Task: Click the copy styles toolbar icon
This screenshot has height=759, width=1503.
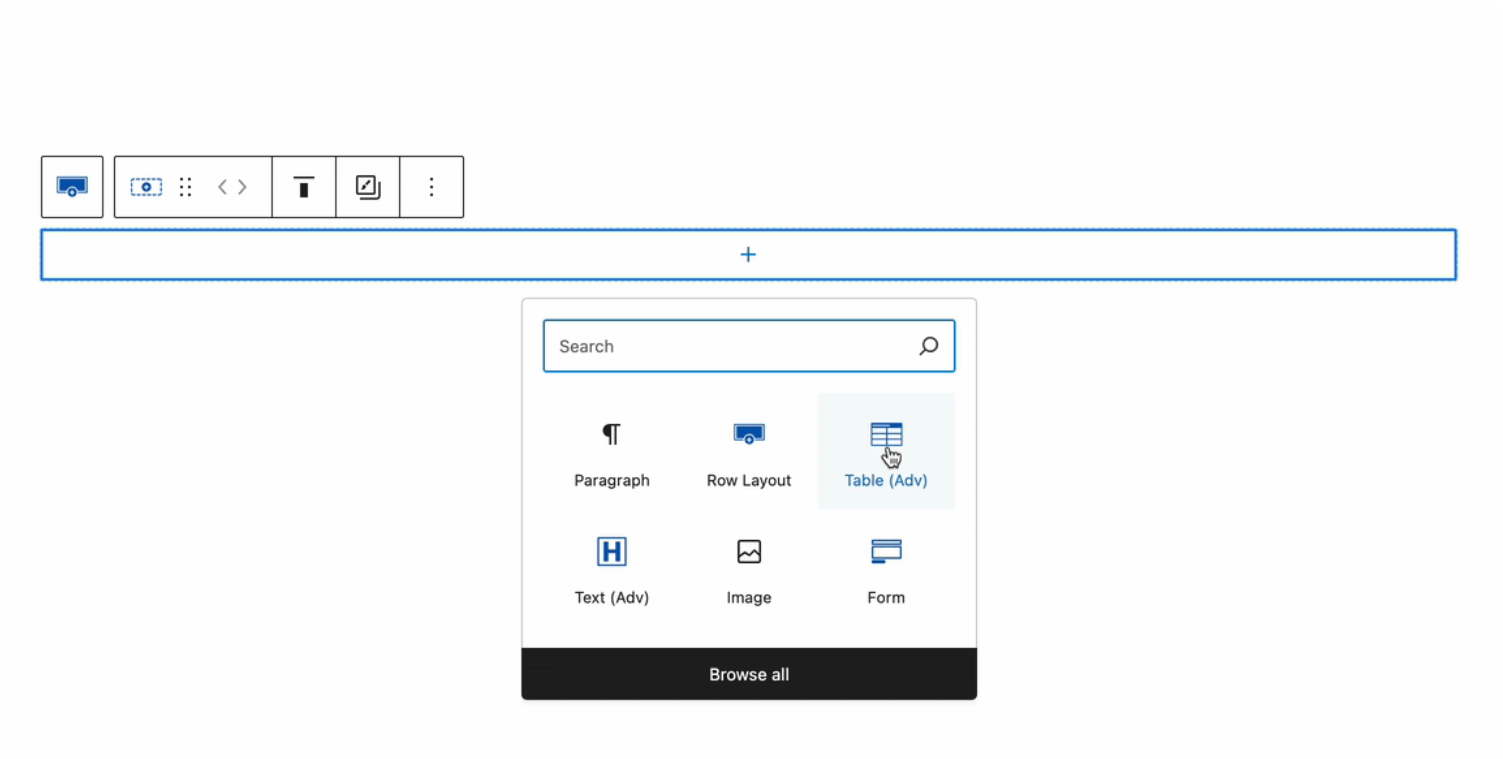Action: point(367,186)
